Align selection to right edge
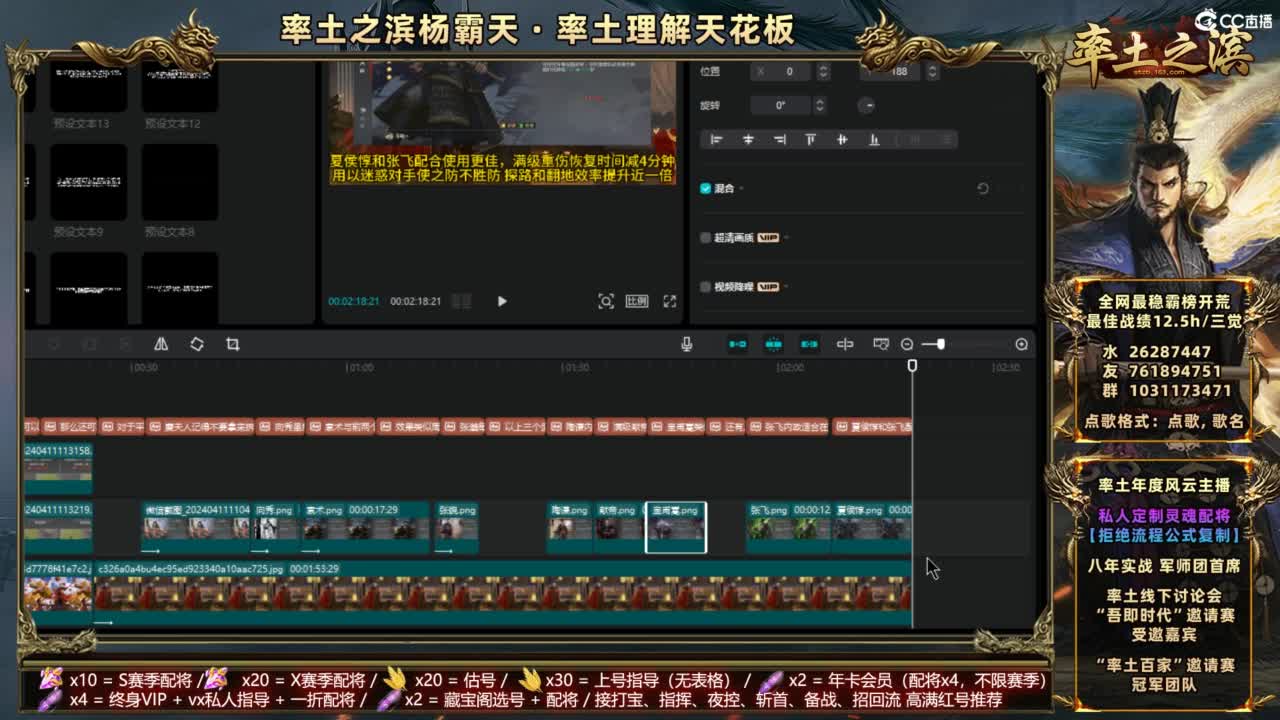 tap(779, 140)
